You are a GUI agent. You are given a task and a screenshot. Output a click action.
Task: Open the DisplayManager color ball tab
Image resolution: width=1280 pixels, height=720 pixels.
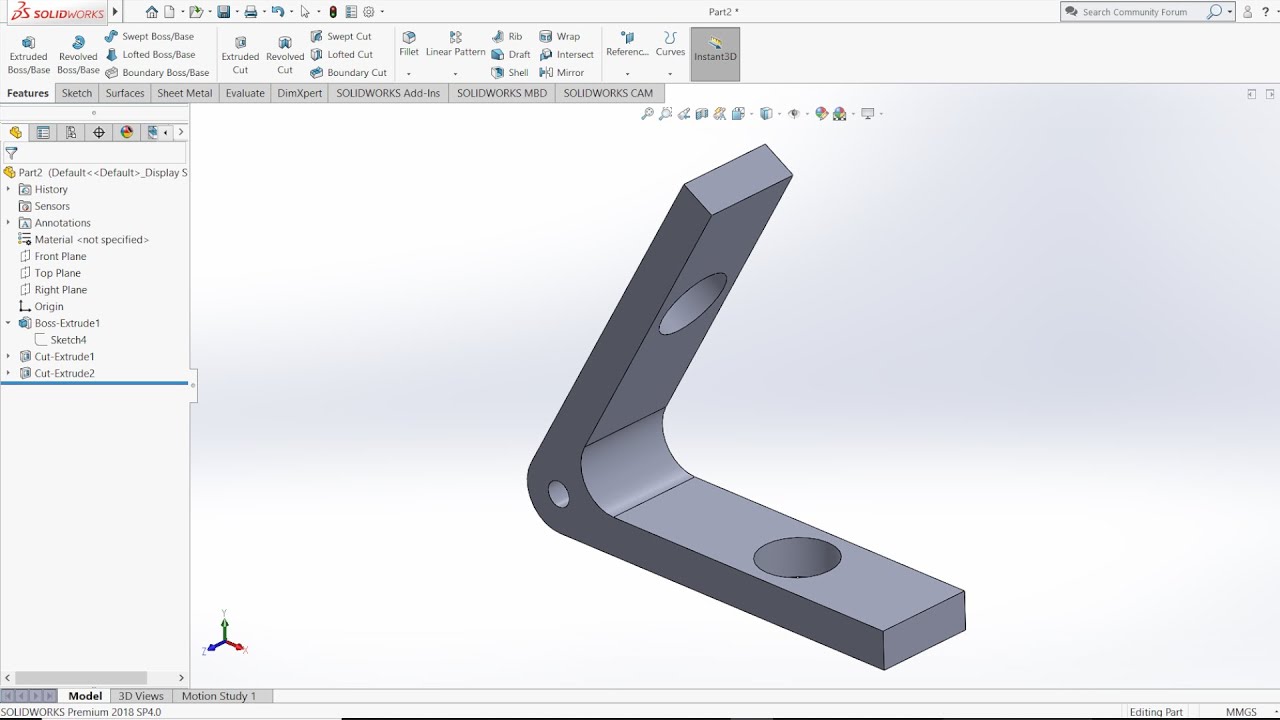point(127,132)
